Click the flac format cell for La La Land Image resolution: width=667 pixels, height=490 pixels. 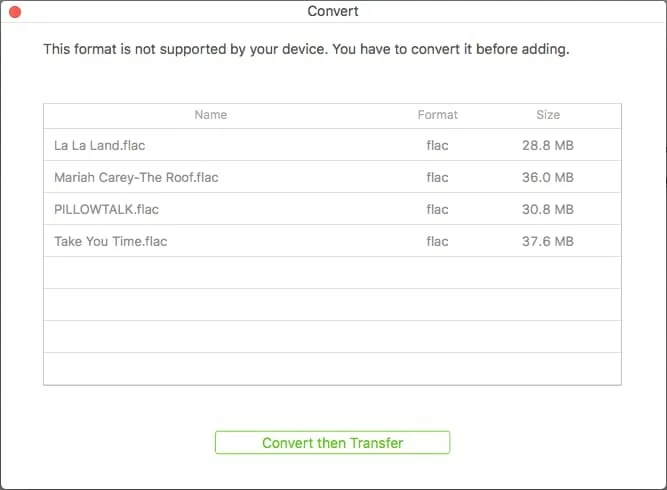coord(437,145)
